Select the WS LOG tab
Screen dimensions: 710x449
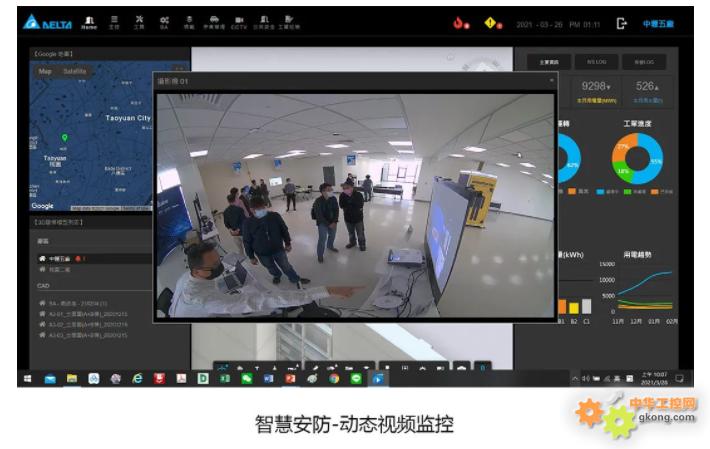[x=596, y=62]
